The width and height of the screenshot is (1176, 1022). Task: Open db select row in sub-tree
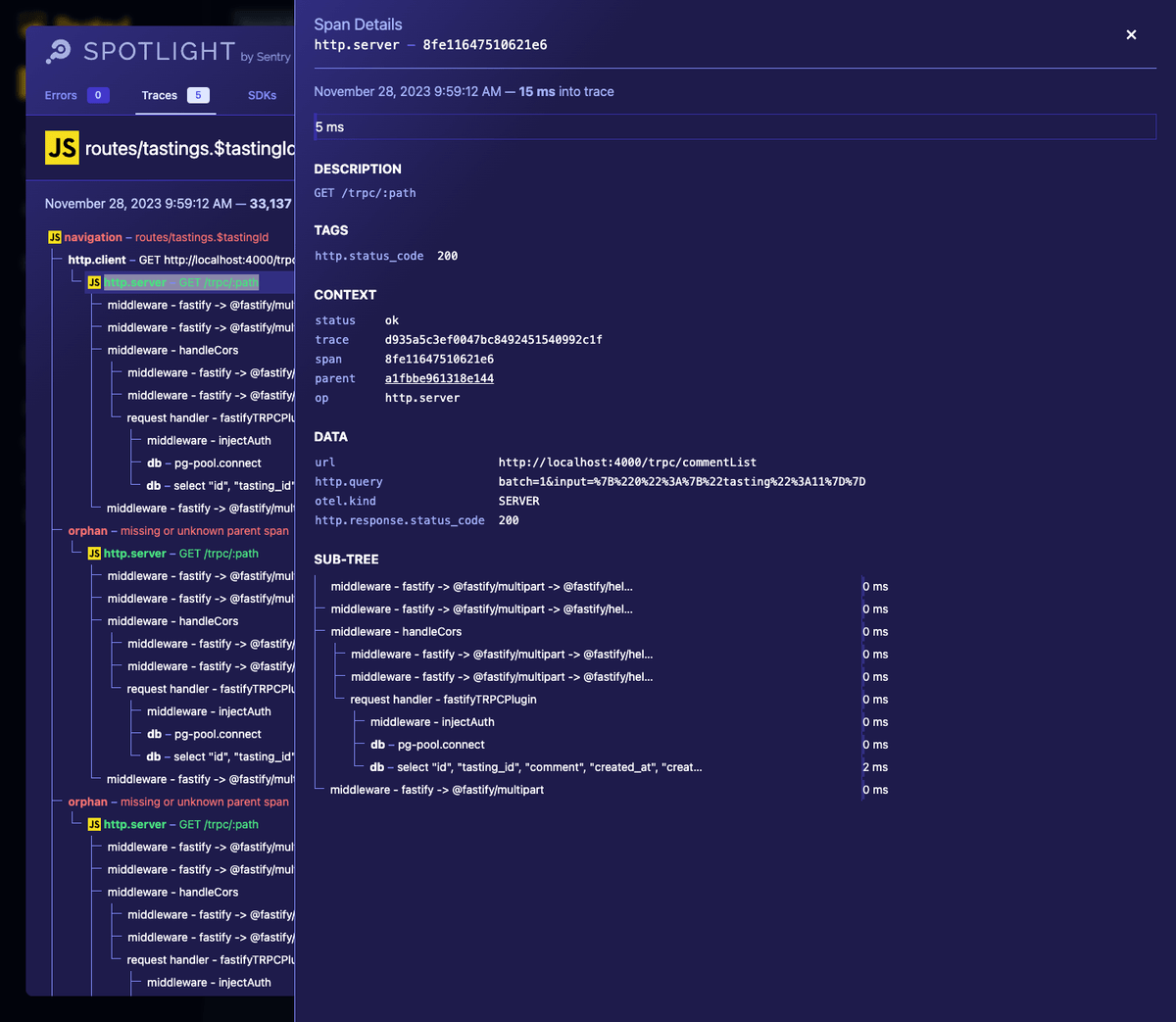(535, 767)
